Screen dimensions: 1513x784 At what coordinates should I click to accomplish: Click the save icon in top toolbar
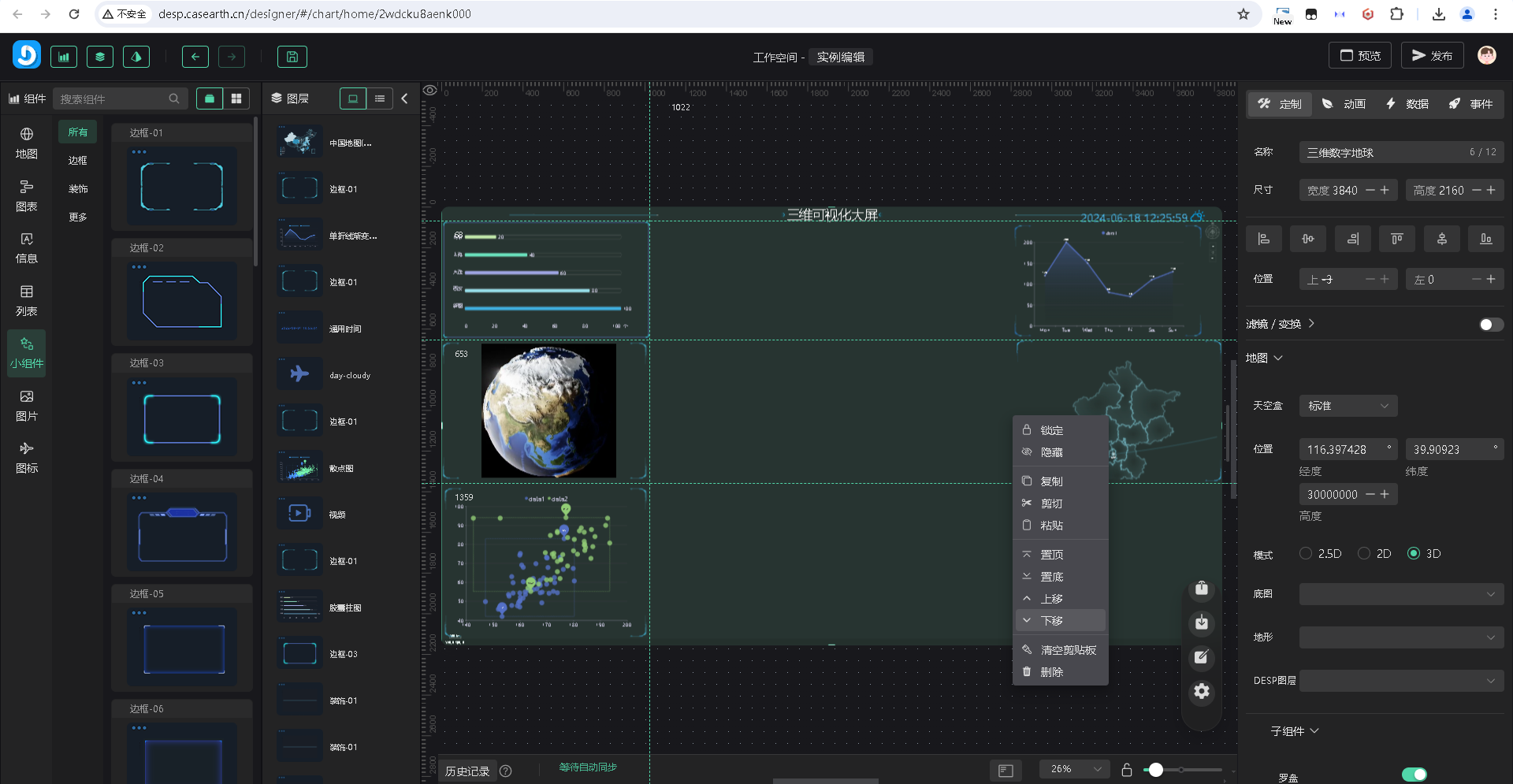pos(292,57)
